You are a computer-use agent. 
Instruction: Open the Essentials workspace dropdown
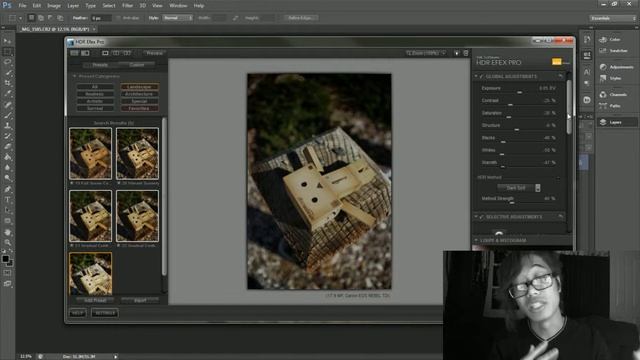click(x=613, y=18)
